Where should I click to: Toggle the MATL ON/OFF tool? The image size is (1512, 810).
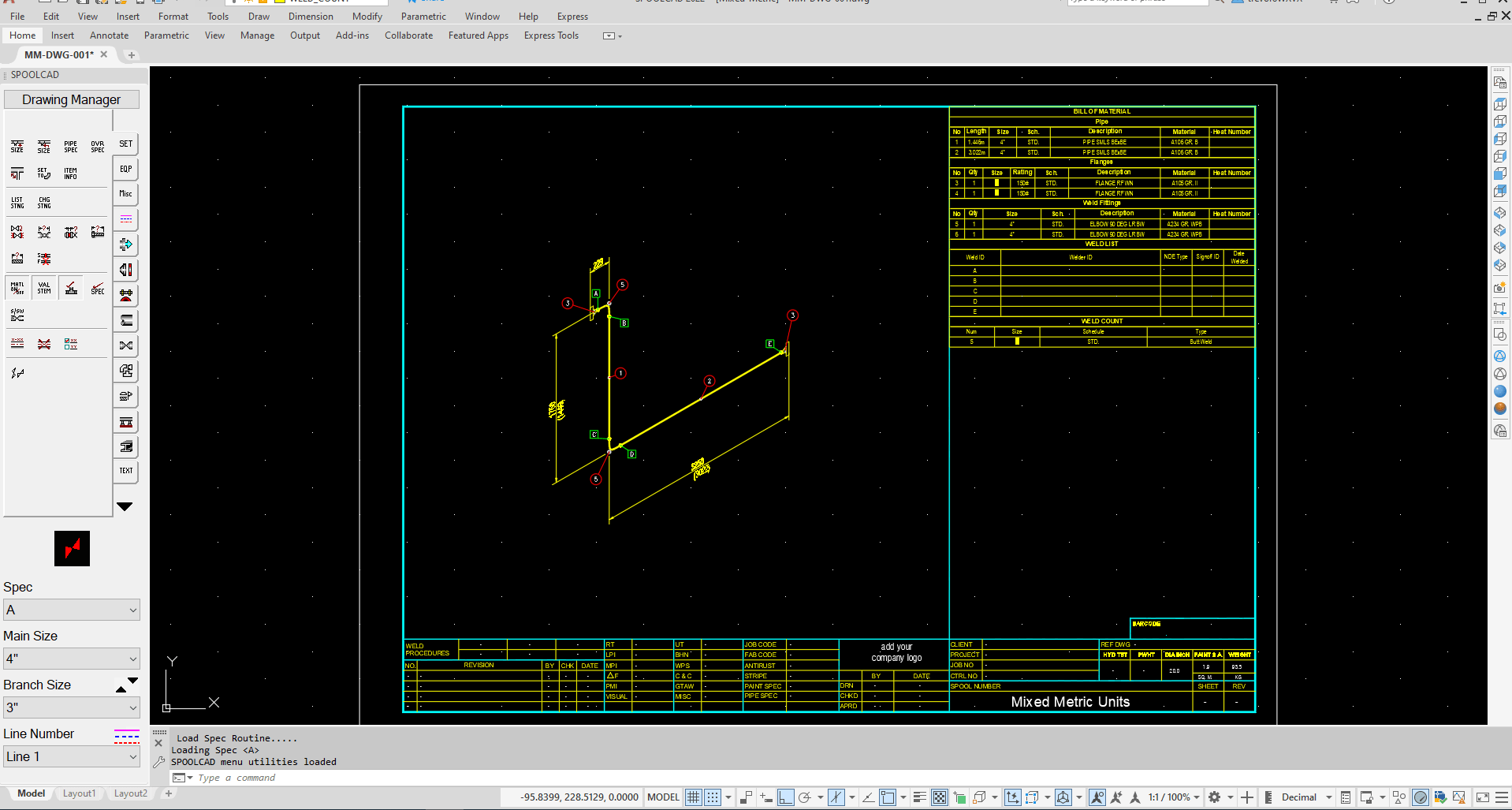coord(17,287)
